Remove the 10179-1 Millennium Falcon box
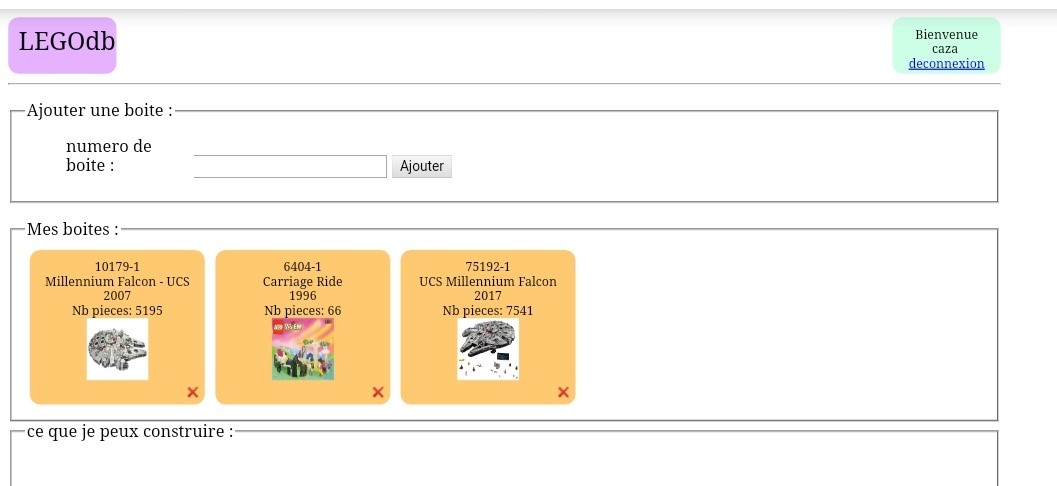The height and width of the screenshot is (486, 1057). point(192,392)
